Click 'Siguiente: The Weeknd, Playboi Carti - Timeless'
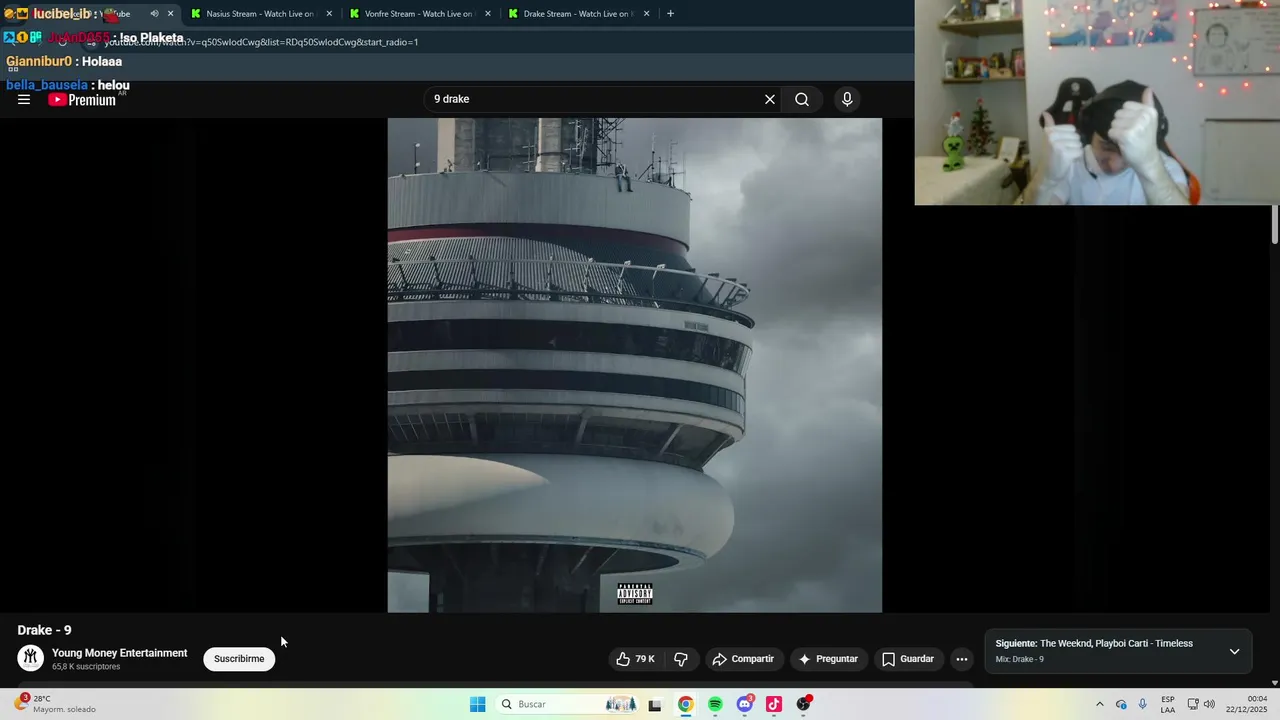Screen dimensions: 1280x720 tap(1094, 643)
